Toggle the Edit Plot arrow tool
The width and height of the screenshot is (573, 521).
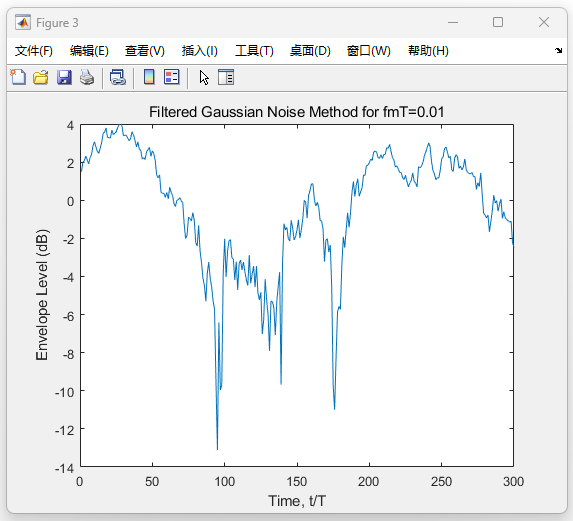pyautogui.click(x=204, y=77)
